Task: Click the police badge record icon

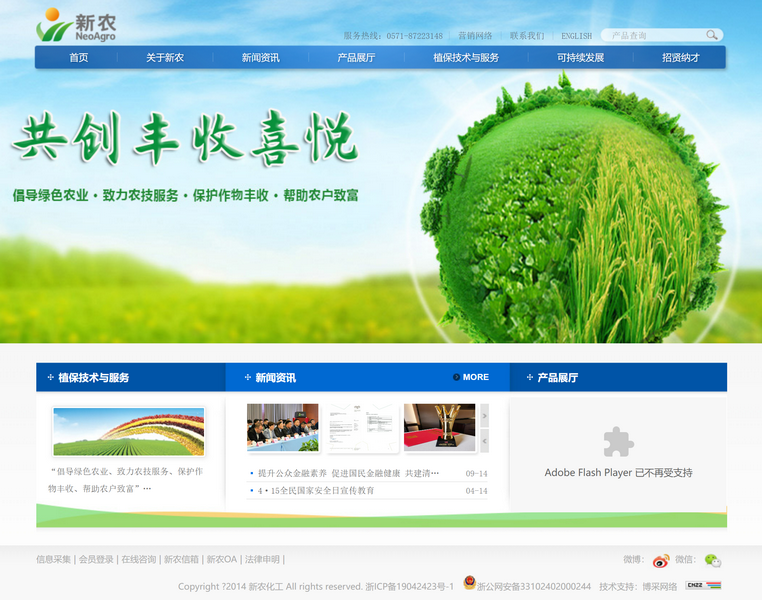Action: coord(469,584)
